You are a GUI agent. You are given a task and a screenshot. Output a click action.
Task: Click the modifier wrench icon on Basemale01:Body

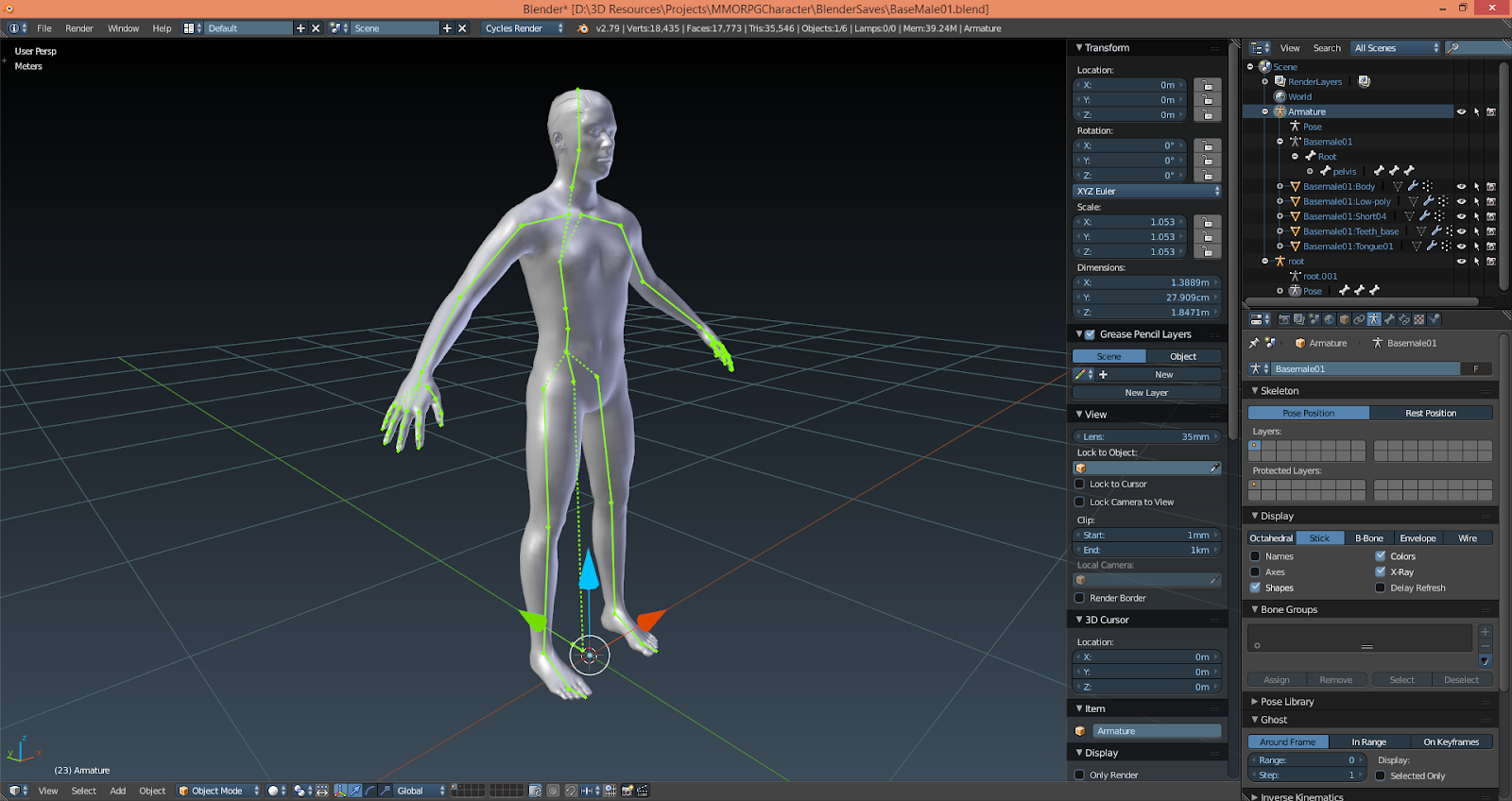(x=1413, y=187)
